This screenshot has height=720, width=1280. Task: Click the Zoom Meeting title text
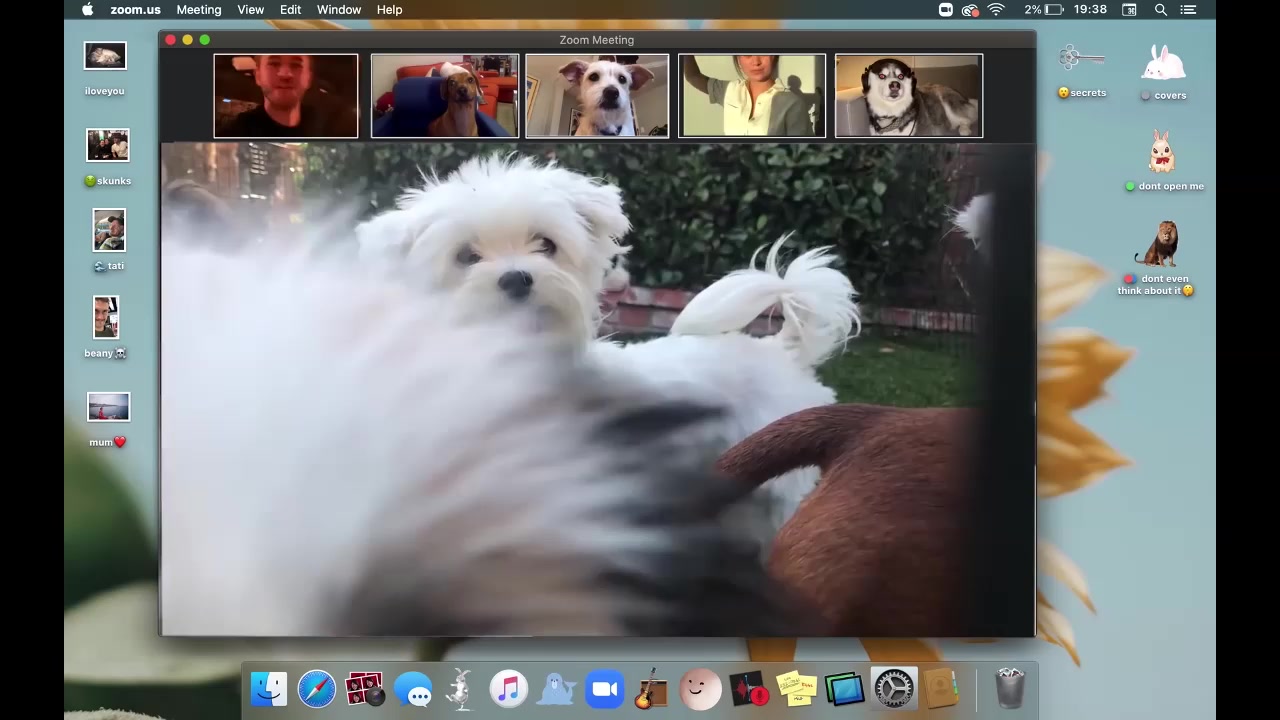pyautogui.click(x=597, y=40)
